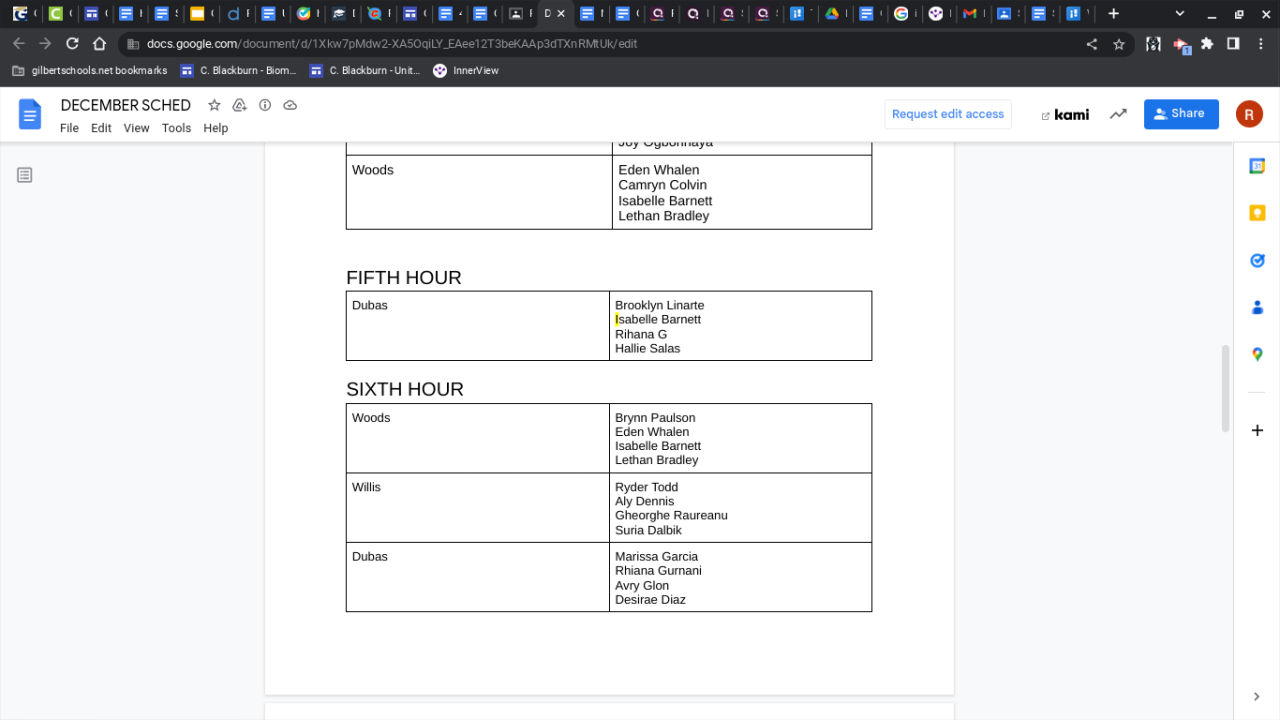Click Desirae Diaz name
The width and height of the screenshot is (1280, 720).
tap(651, 600)
